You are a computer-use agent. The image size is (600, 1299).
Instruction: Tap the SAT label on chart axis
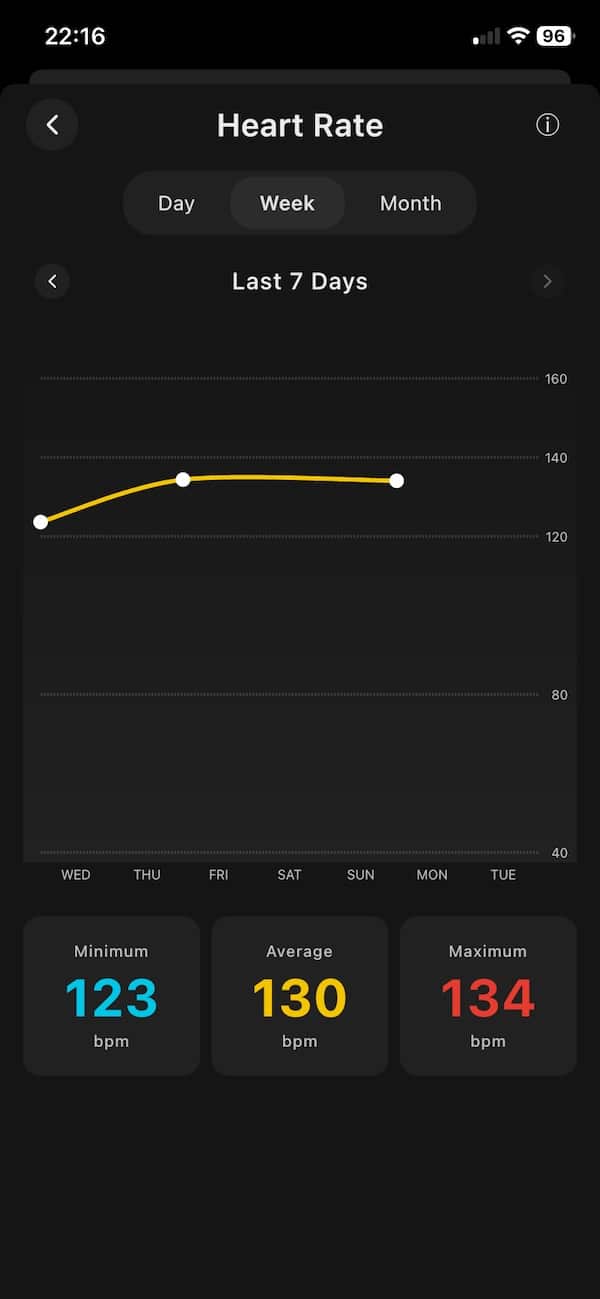289,875
